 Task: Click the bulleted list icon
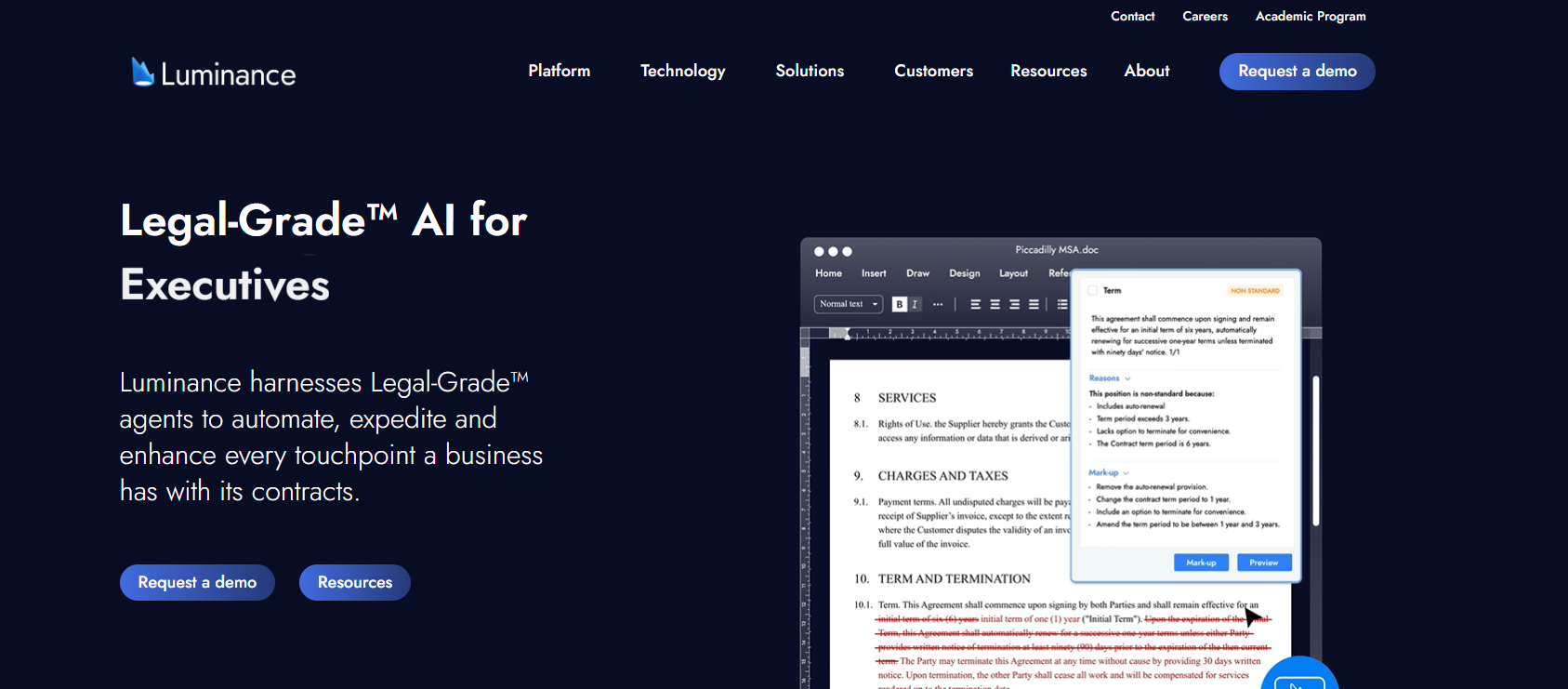tap(1062, 304)
